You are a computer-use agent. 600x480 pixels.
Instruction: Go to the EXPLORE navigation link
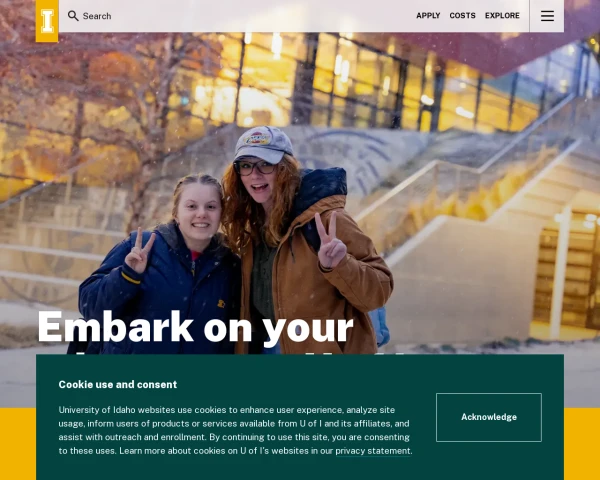coord(502,16)
